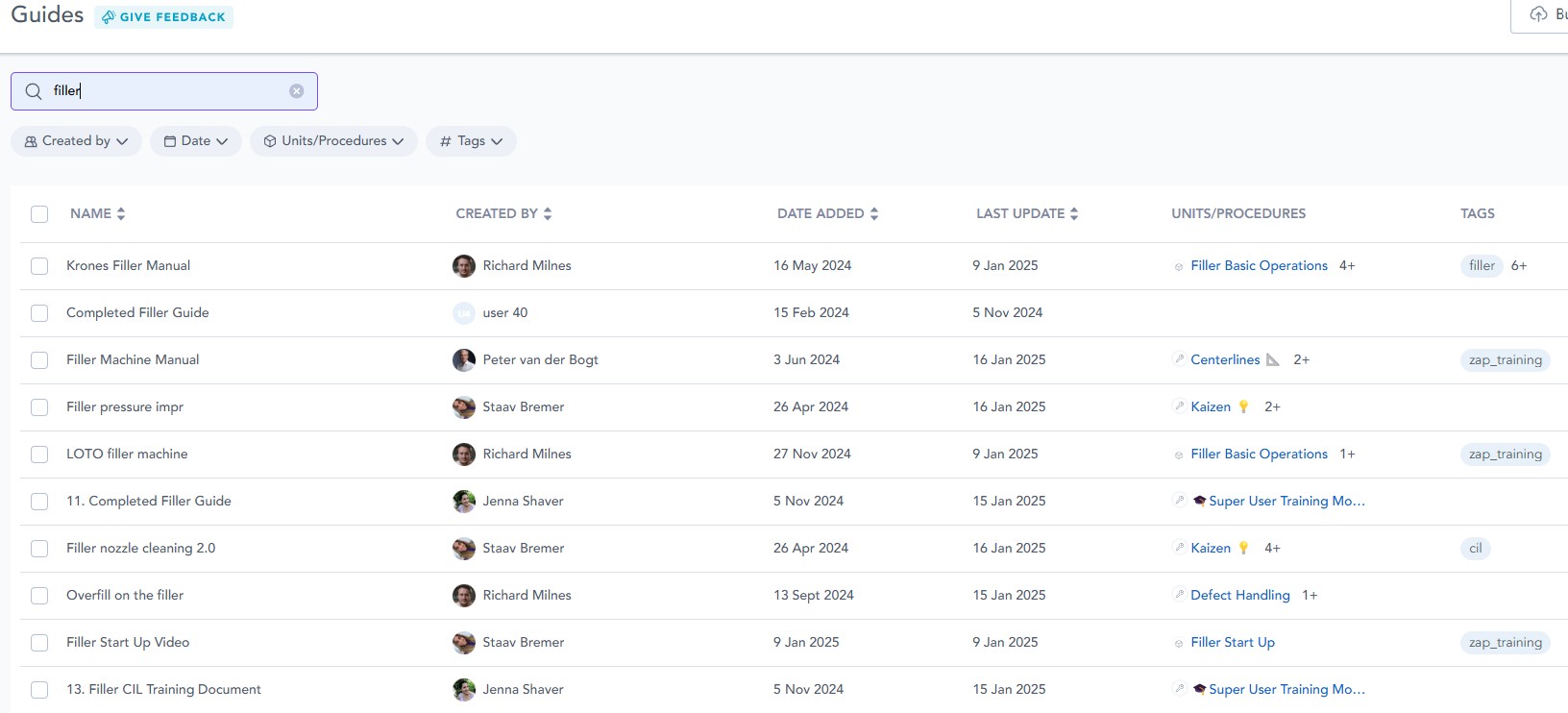Sort by Name column arrows

tap(121, 214)
